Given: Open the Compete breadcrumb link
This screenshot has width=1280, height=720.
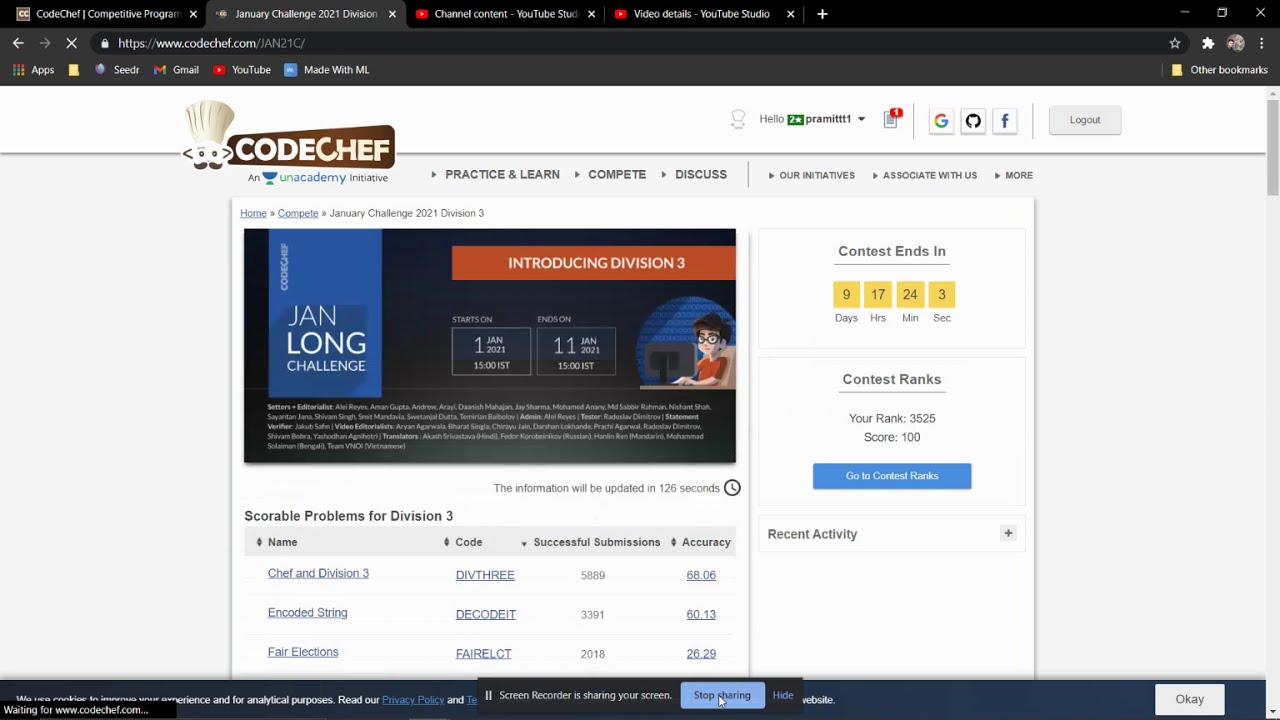Looking at the screenshot, I should (298, 213).
